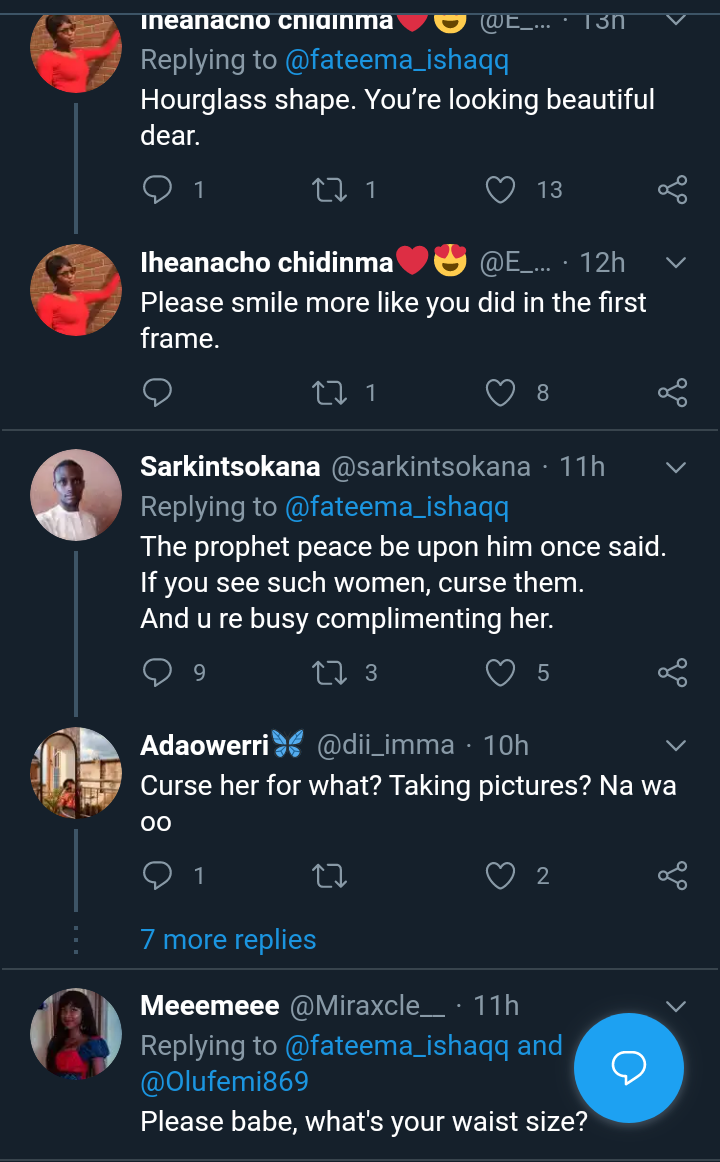Screen dimensions: 720x1162
Task: Retweet Sarkintsokana's tweet
Action: click(326, 672)
